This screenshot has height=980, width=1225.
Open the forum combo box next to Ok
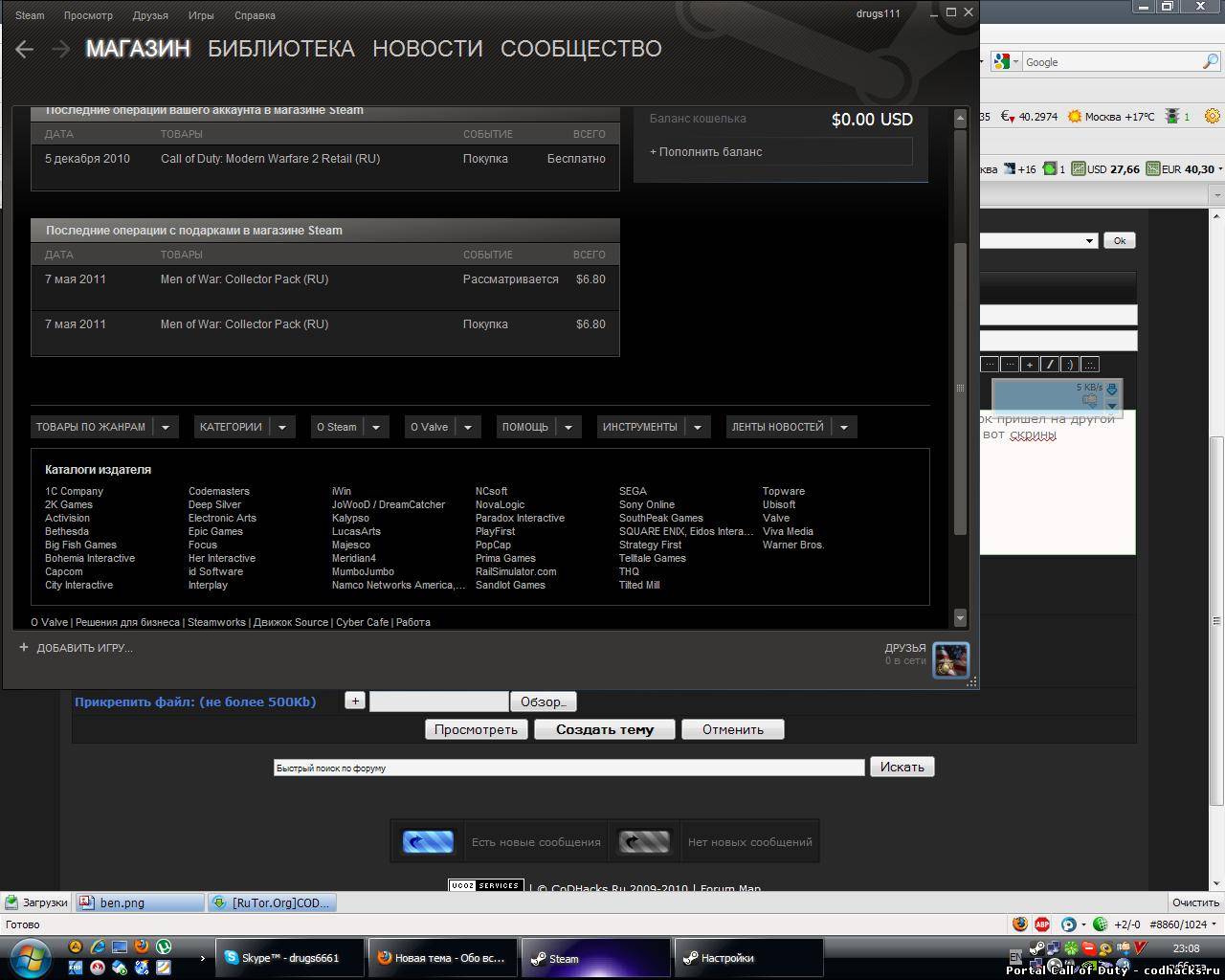(1039, 240)
